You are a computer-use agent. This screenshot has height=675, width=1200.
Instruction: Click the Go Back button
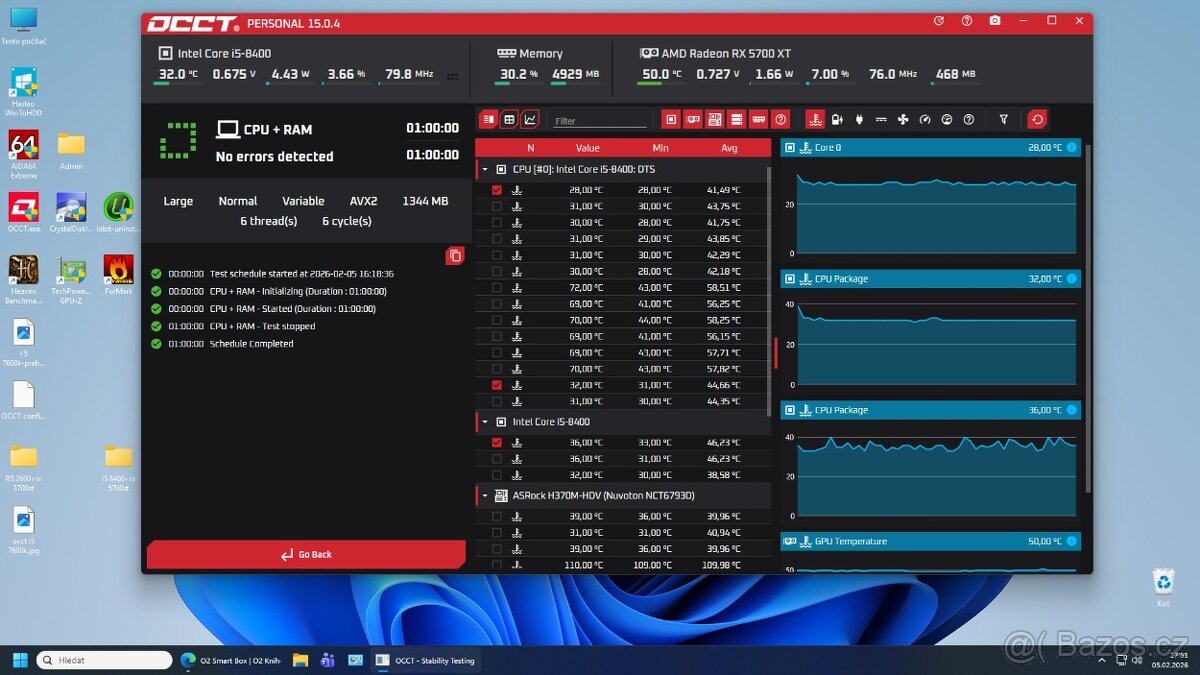click(x=306, y=554)
